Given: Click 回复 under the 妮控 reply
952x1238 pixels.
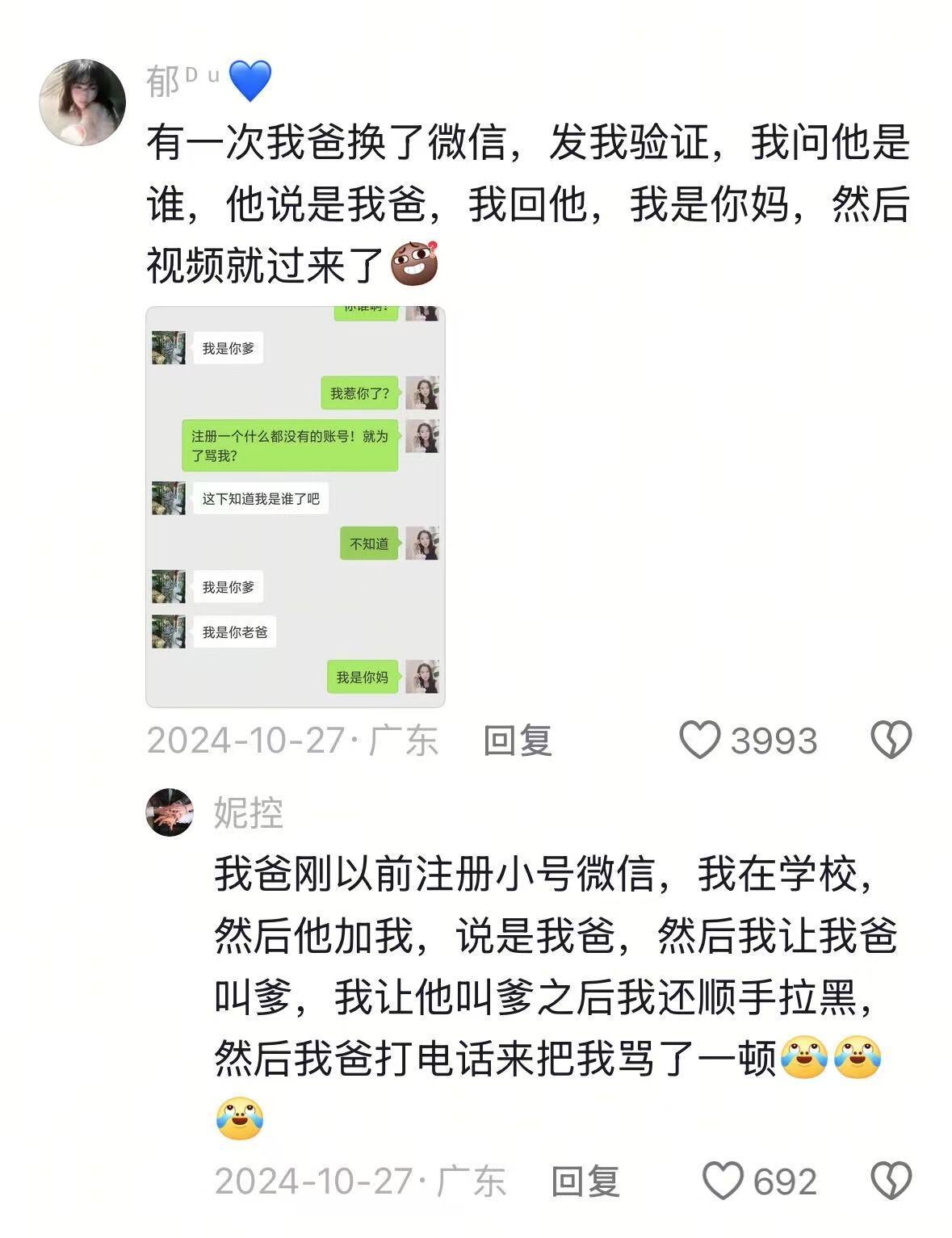Looking at the screenshot, I should (x=585, y=1181).
